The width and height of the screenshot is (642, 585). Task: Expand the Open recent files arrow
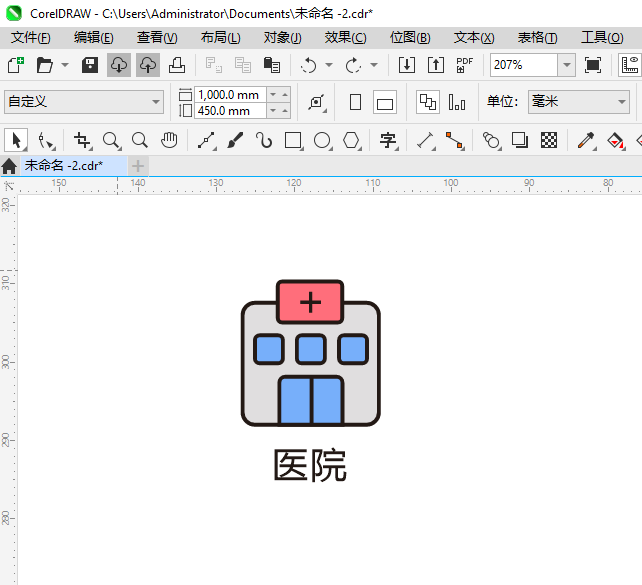pos(65,65)
